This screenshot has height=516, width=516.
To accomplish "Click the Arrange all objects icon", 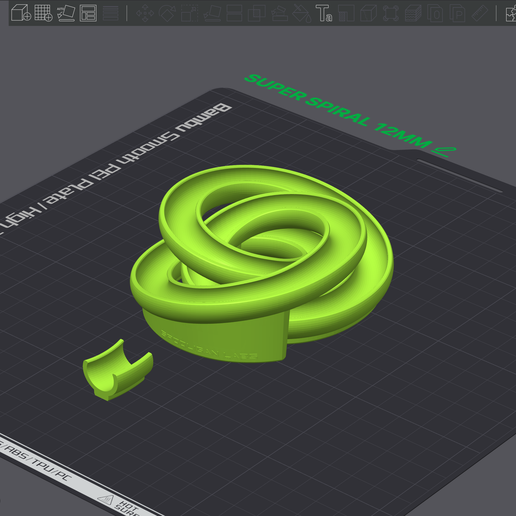I will [x=88, y=13].
